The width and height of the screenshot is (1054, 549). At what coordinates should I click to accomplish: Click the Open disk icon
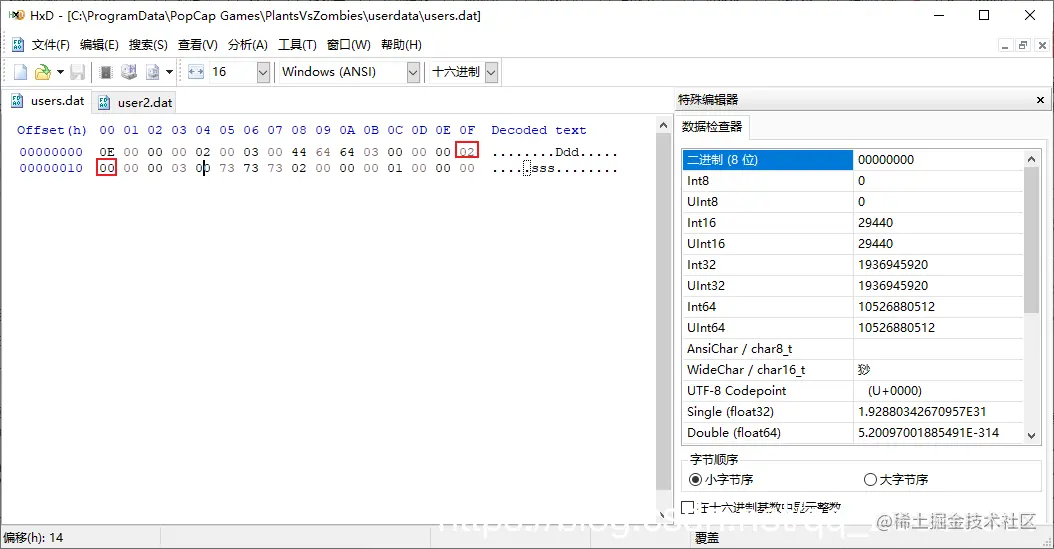(128, 72)
